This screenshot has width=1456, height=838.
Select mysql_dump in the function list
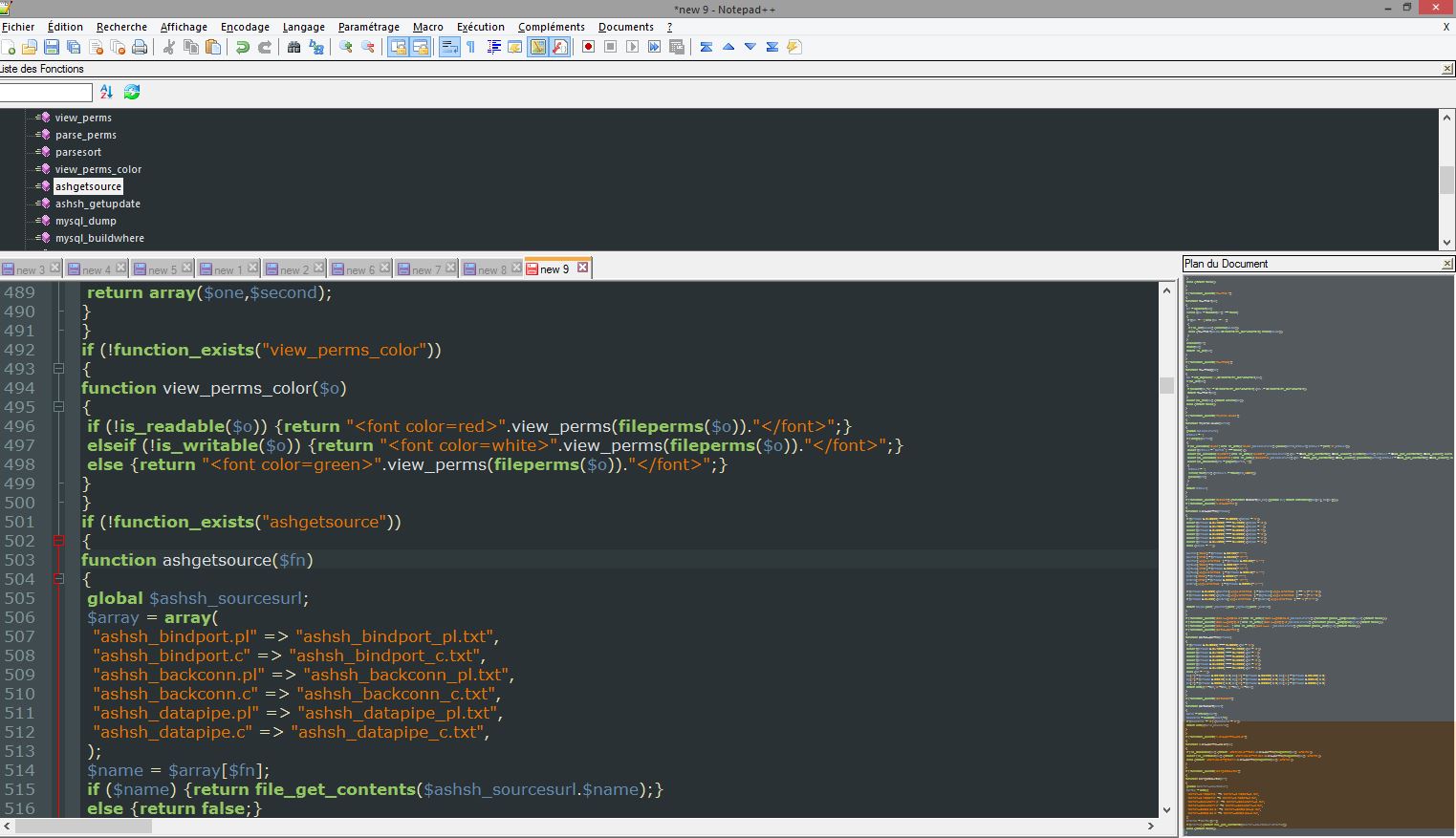pyautogui.click(x=85, y=221)
